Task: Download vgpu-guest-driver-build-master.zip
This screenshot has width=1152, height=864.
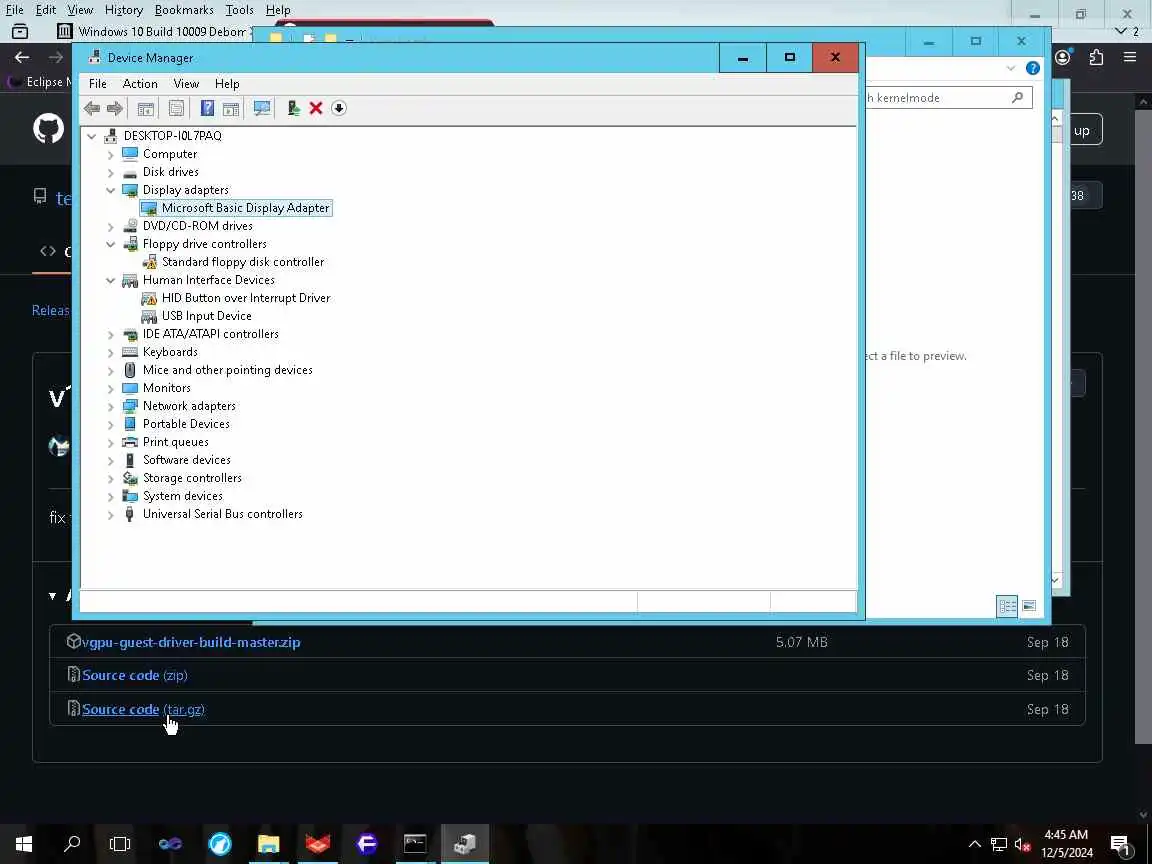Action: coord(191,642)
